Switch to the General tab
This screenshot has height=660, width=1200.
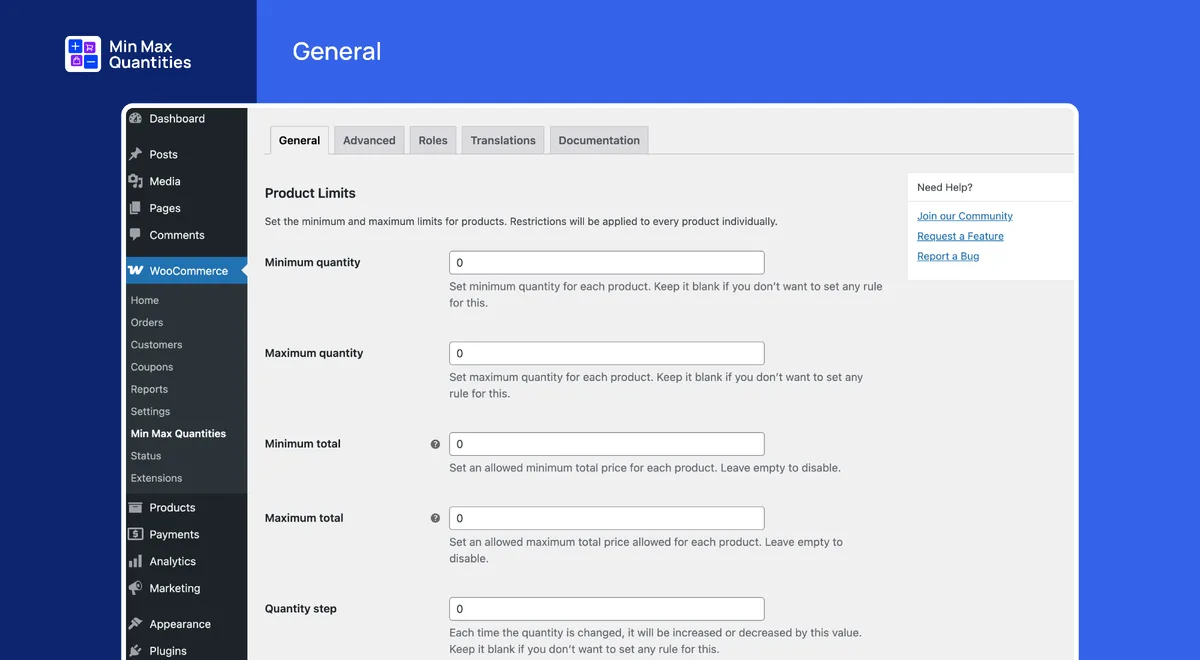pos(299,140)
